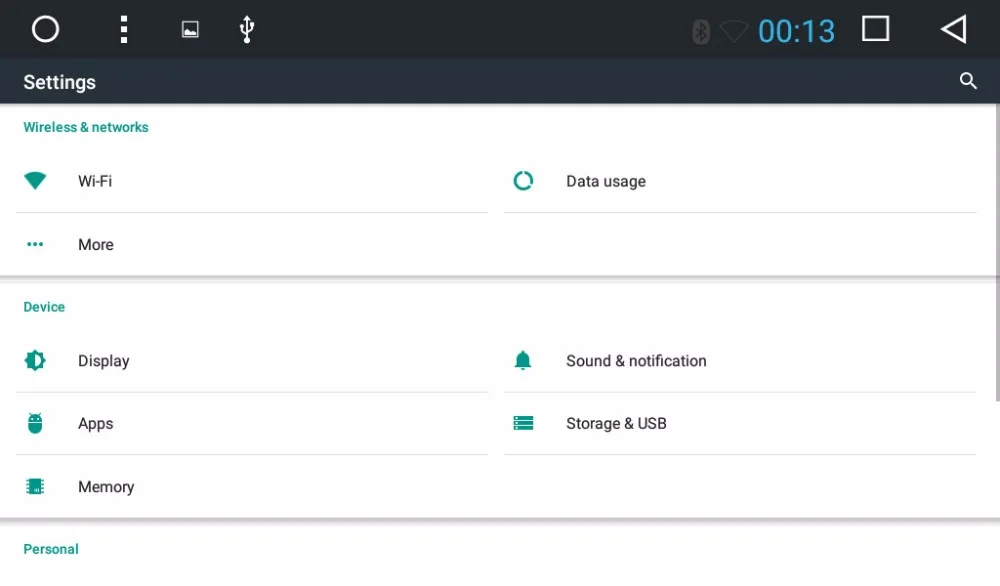Tap the Wi-Fi signal icon
This screenshot has width=1000, height=586.
[x=36, y=181]
